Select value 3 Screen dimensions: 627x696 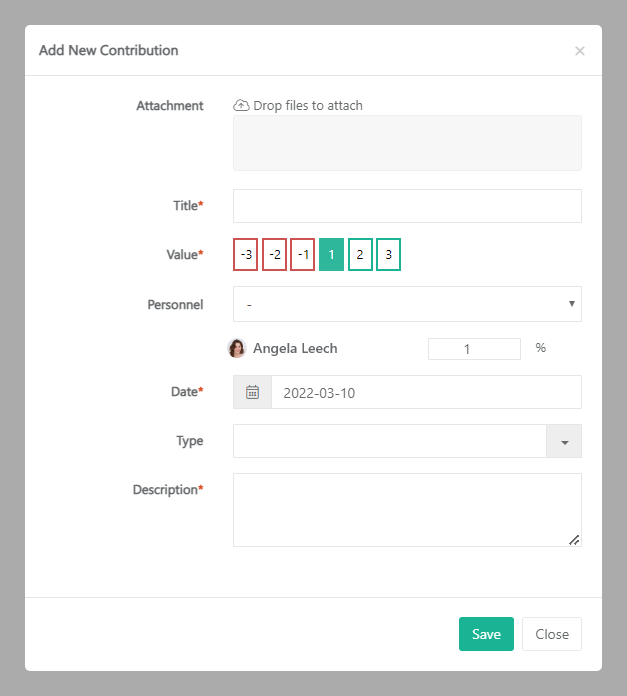[x=388, y=254]
